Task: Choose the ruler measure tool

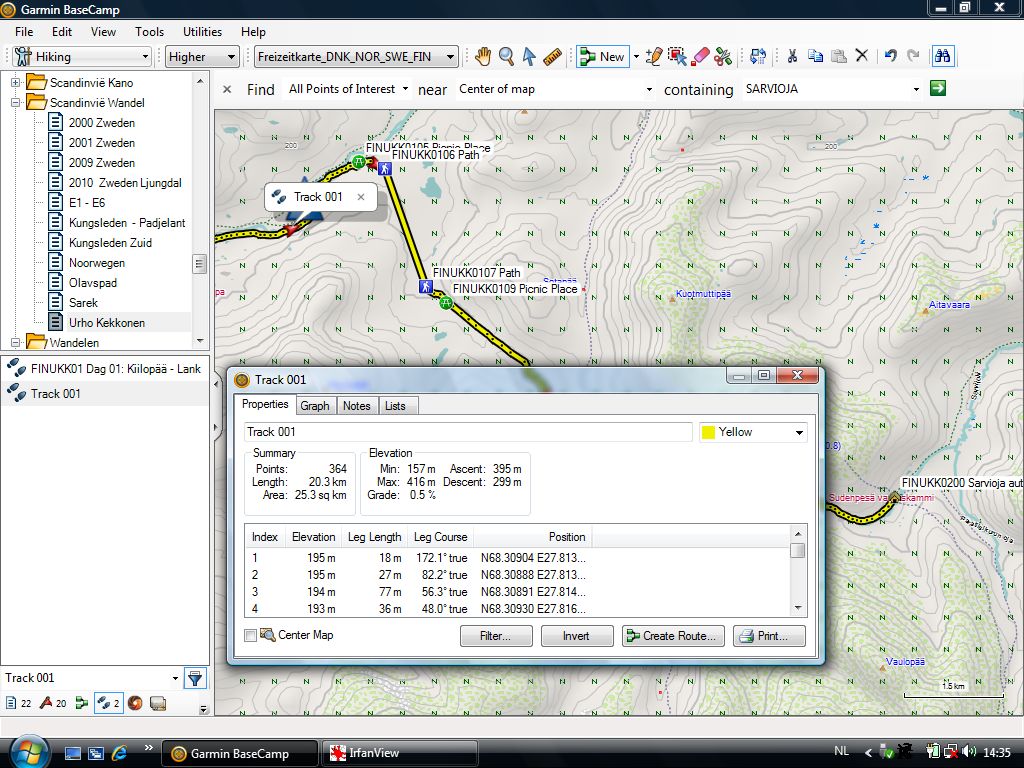Action: (x=552, y=57)
